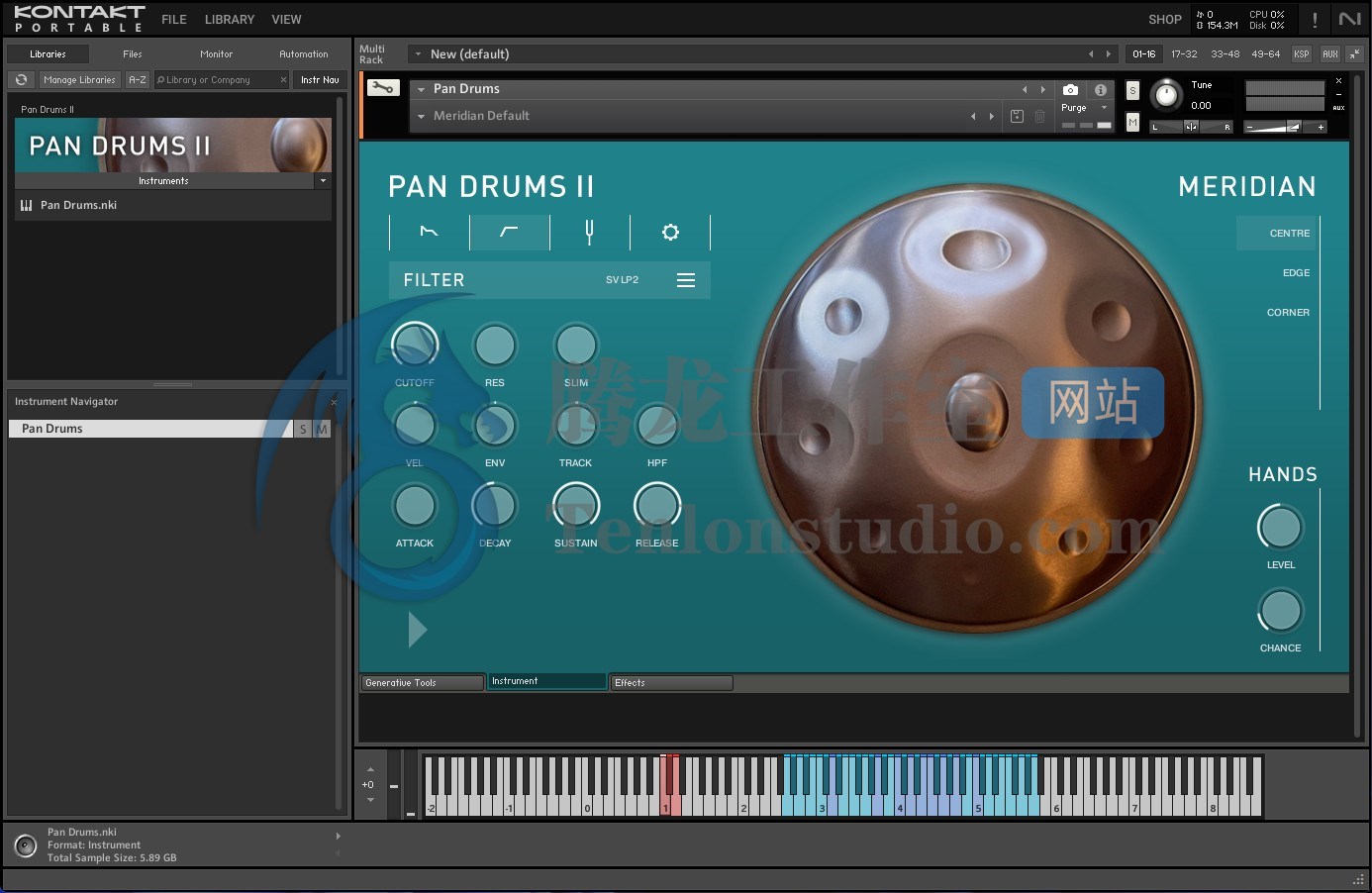Toggle the KSP button
Image resolution: width=1372 pixels, height=893 pixels.
pos(1301,54)
